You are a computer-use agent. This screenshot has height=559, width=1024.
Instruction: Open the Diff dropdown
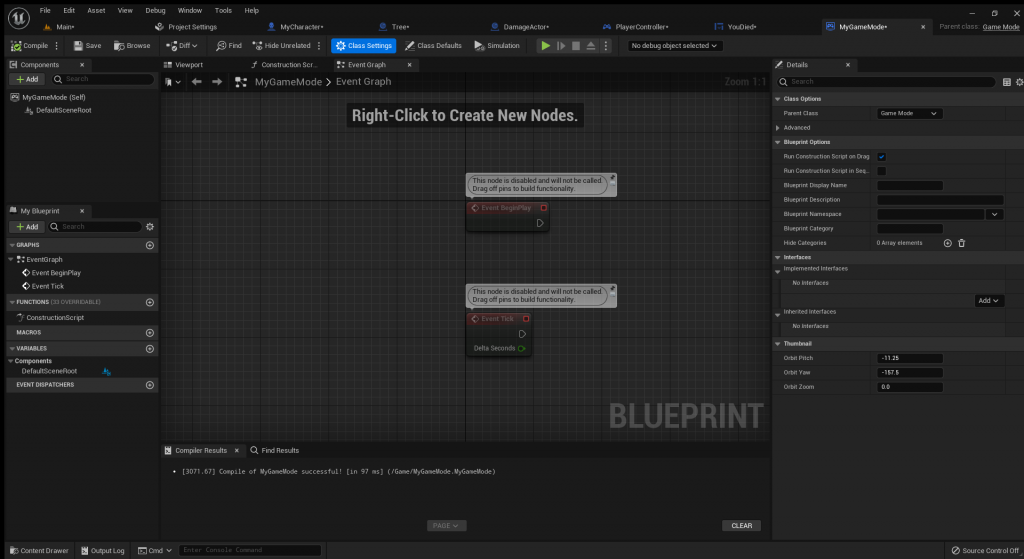(182, 46)
